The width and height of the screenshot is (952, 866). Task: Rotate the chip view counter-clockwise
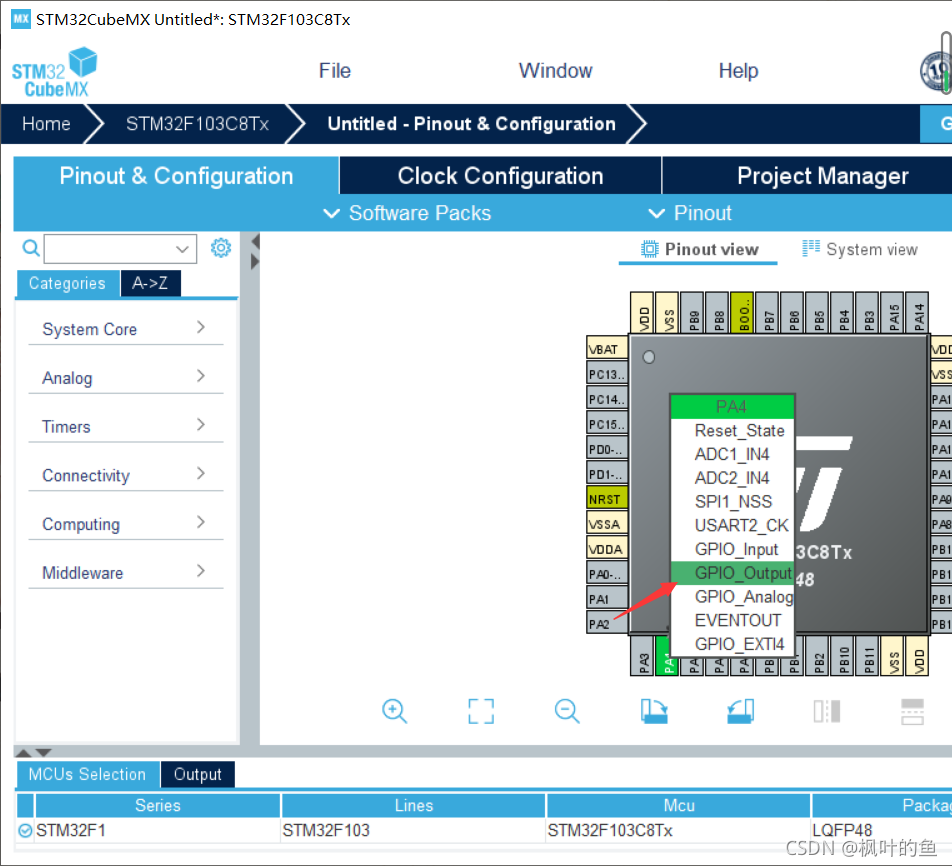pos(740,711)
